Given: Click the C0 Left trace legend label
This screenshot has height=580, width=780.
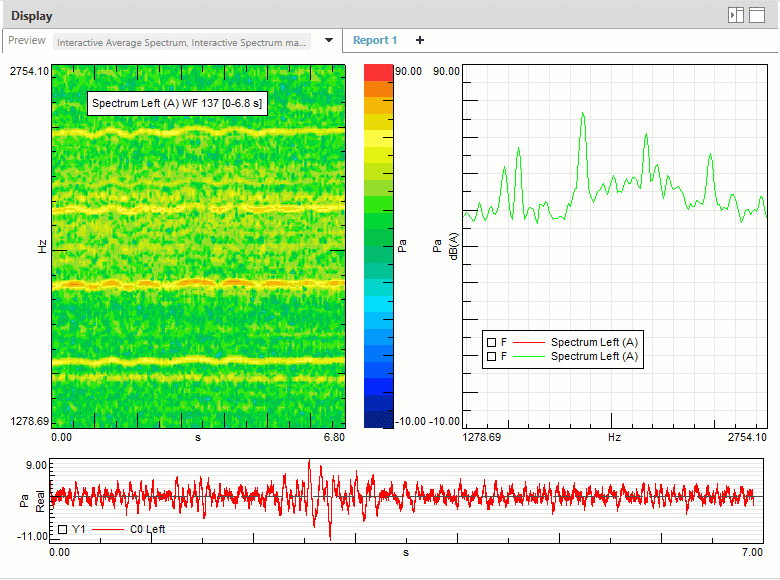Looking at the screenshot, I should tap(148, 529).
